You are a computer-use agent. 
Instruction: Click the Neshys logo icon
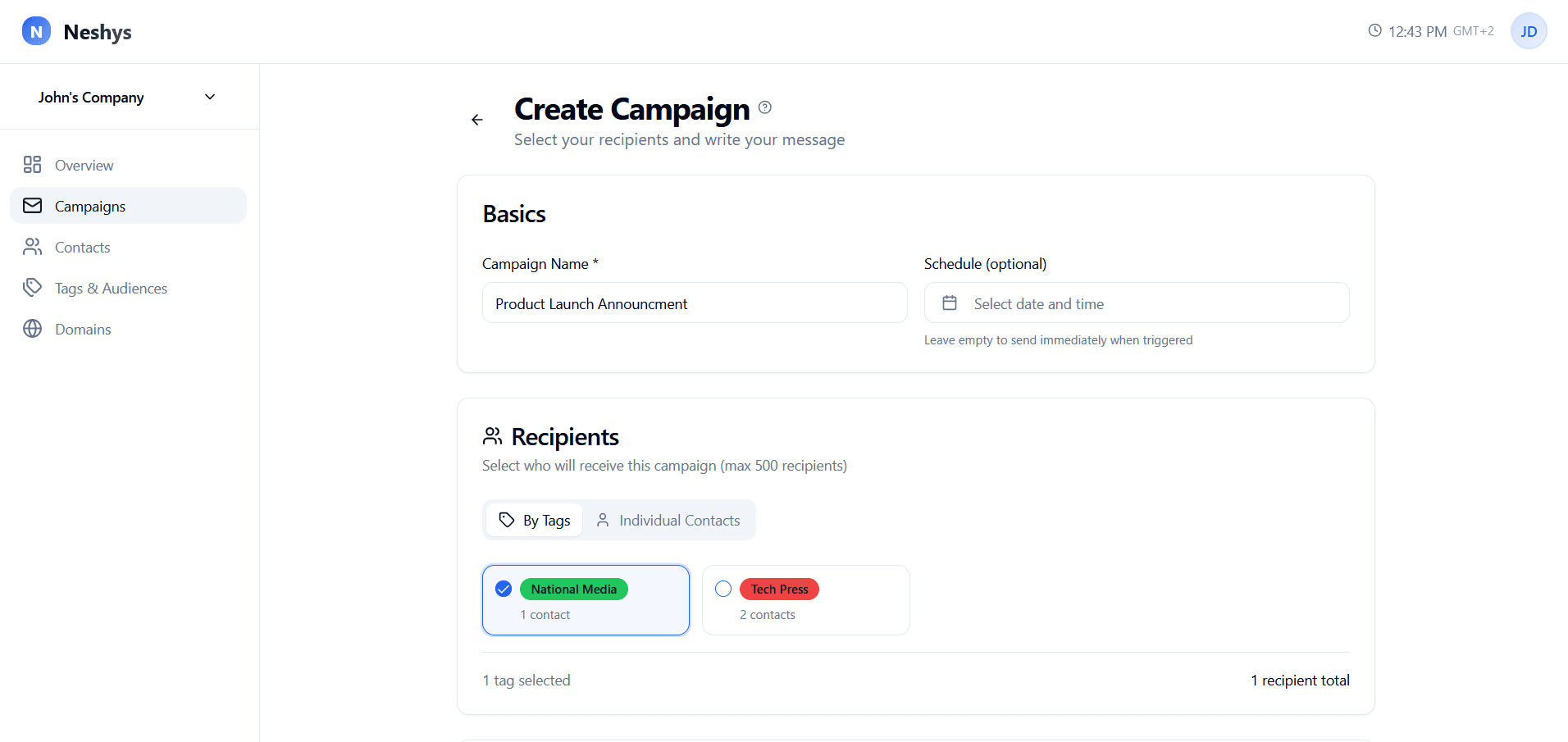(34, 31)
